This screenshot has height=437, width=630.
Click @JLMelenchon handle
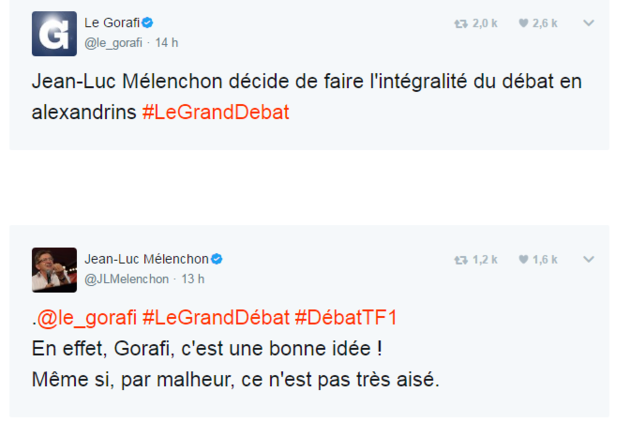click(x=128, y=278)
